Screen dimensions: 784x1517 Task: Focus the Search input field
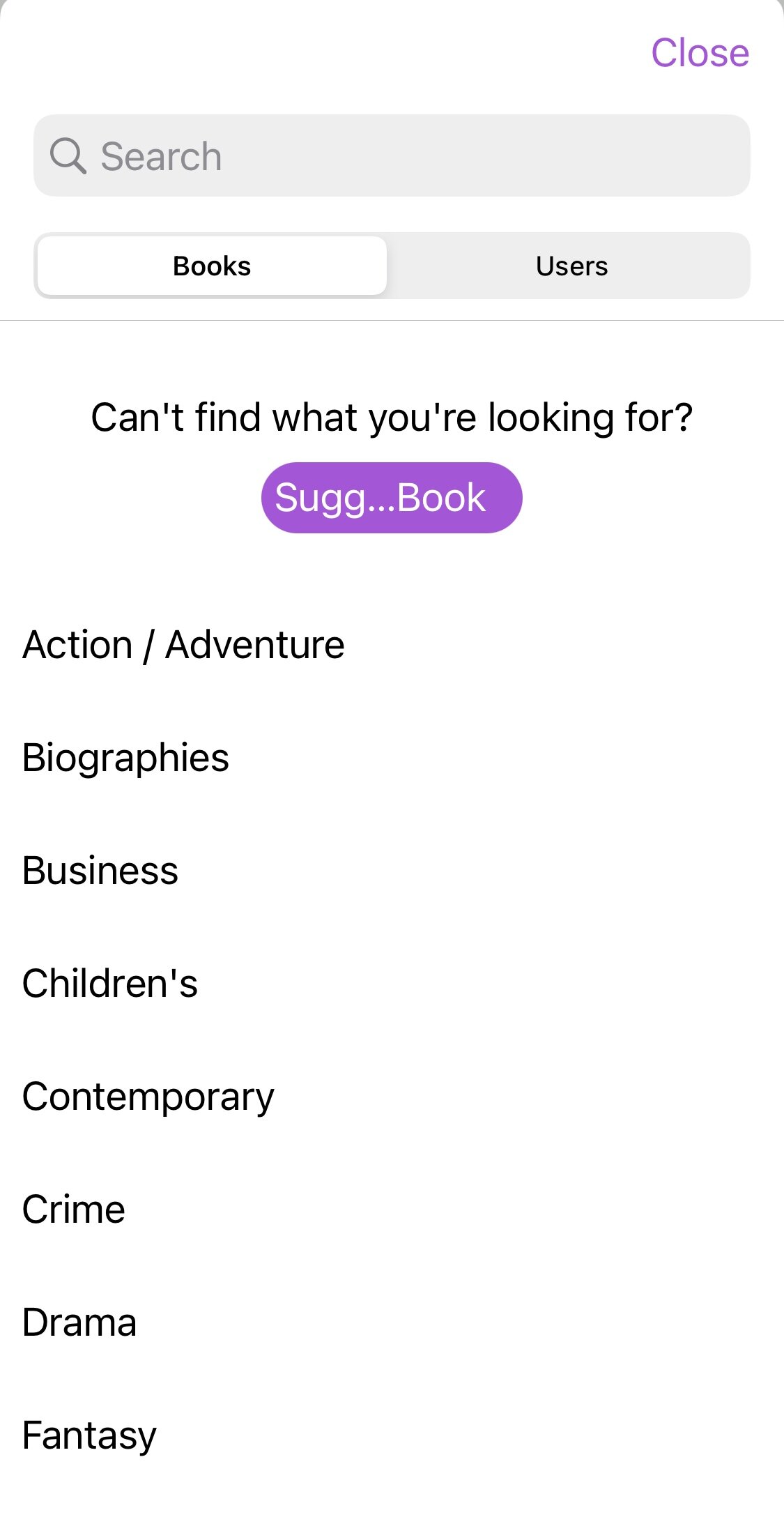[x=392, y=155]
